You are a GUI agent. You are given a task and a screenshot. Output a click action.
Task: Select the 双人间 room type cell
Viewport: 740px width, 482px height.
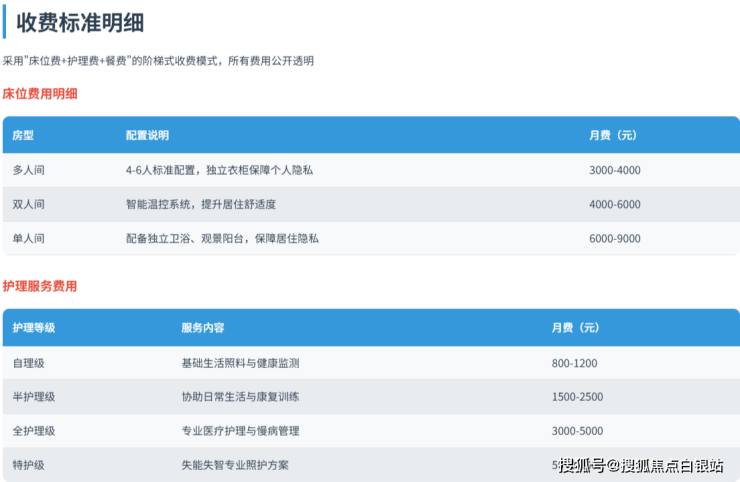tap(28, 204)
